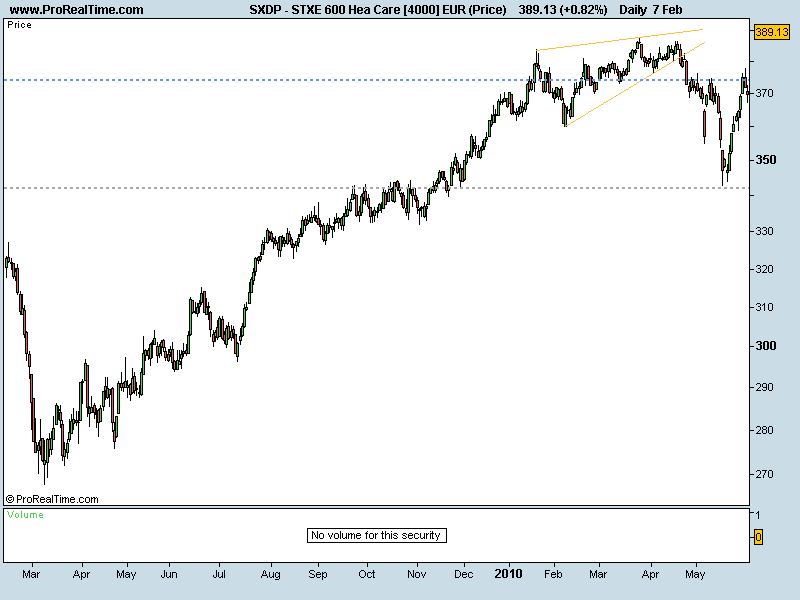Screen dimensions: 800x600
Task: Click the No volume for this security box
Action: coord(377,535)
